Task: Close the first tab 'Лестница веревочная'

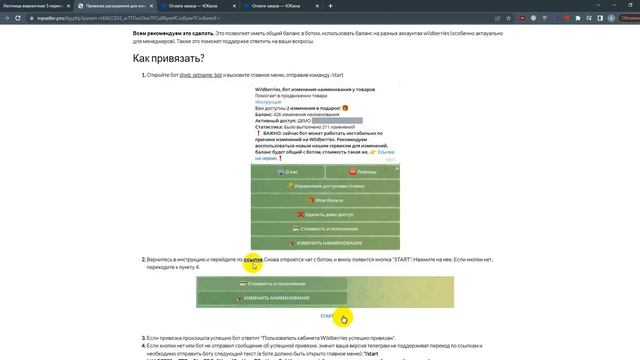Action: (x=68, y=6)
